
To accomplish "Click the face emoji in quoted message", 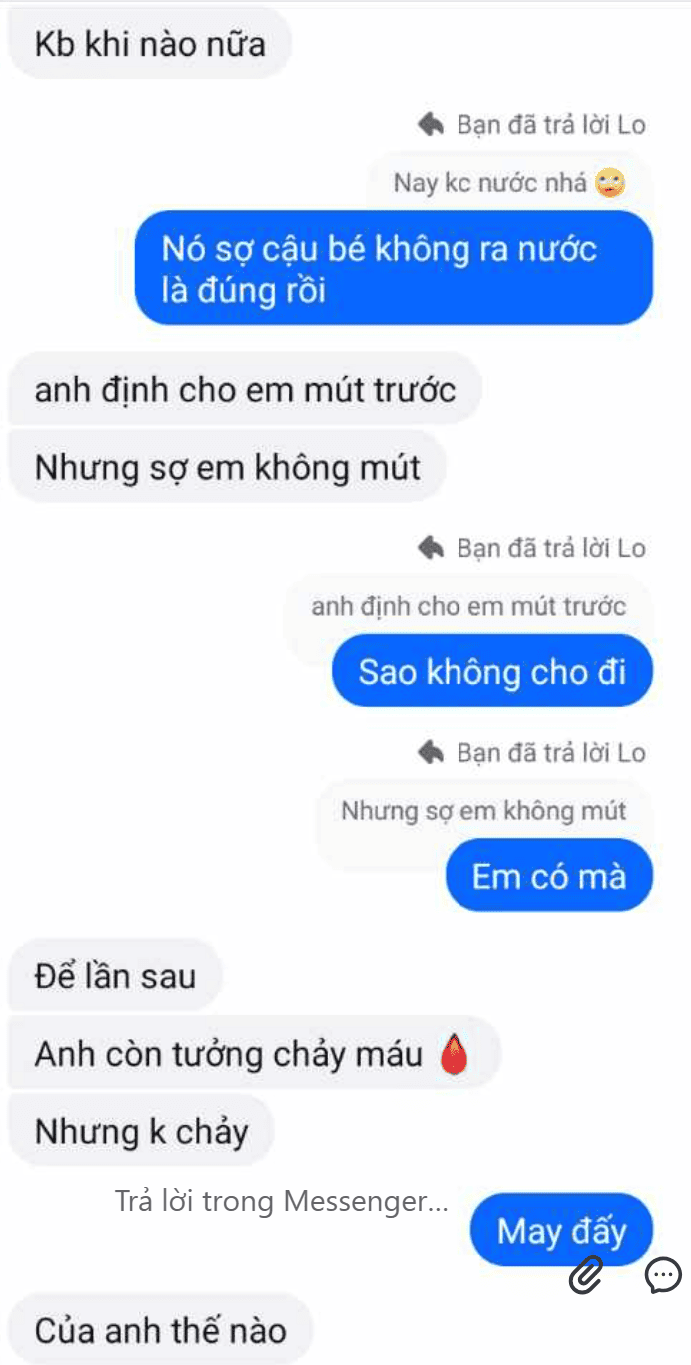I will (610, 183).
